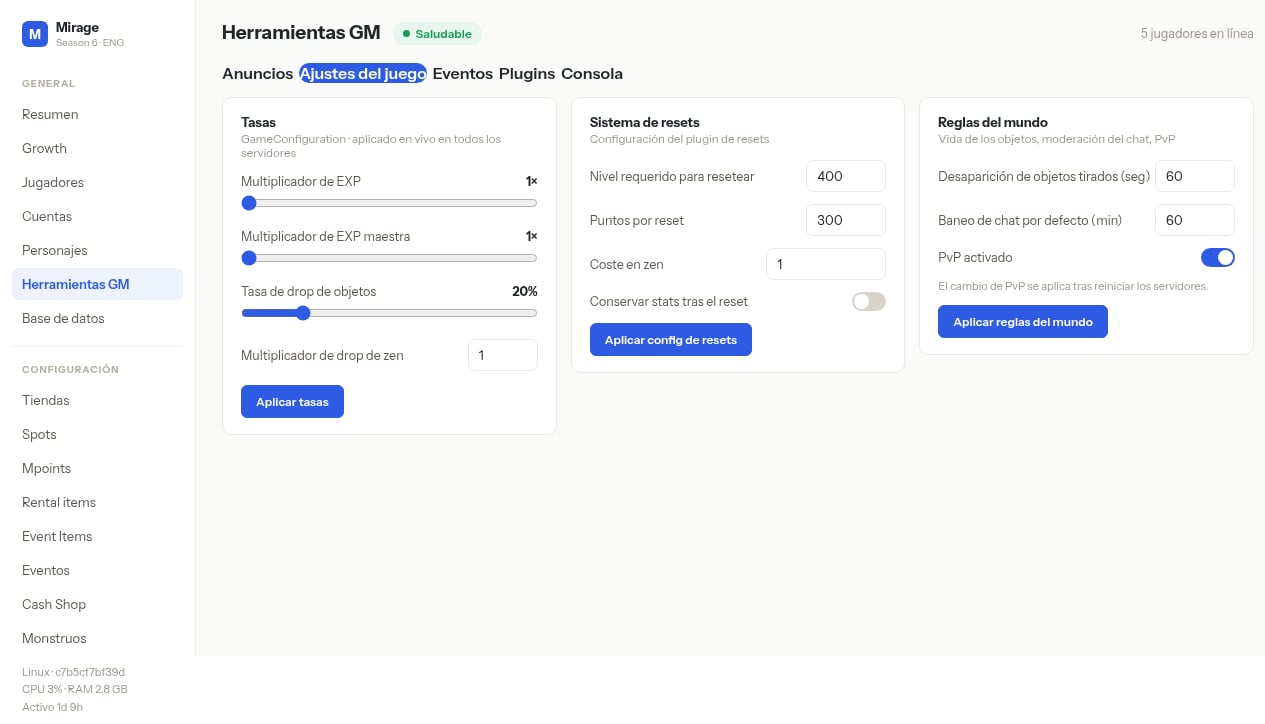Screen dimensions: 1265x724
Task: Click the Season 6 · ENG subtitle
Action: (x=90, y=43)
